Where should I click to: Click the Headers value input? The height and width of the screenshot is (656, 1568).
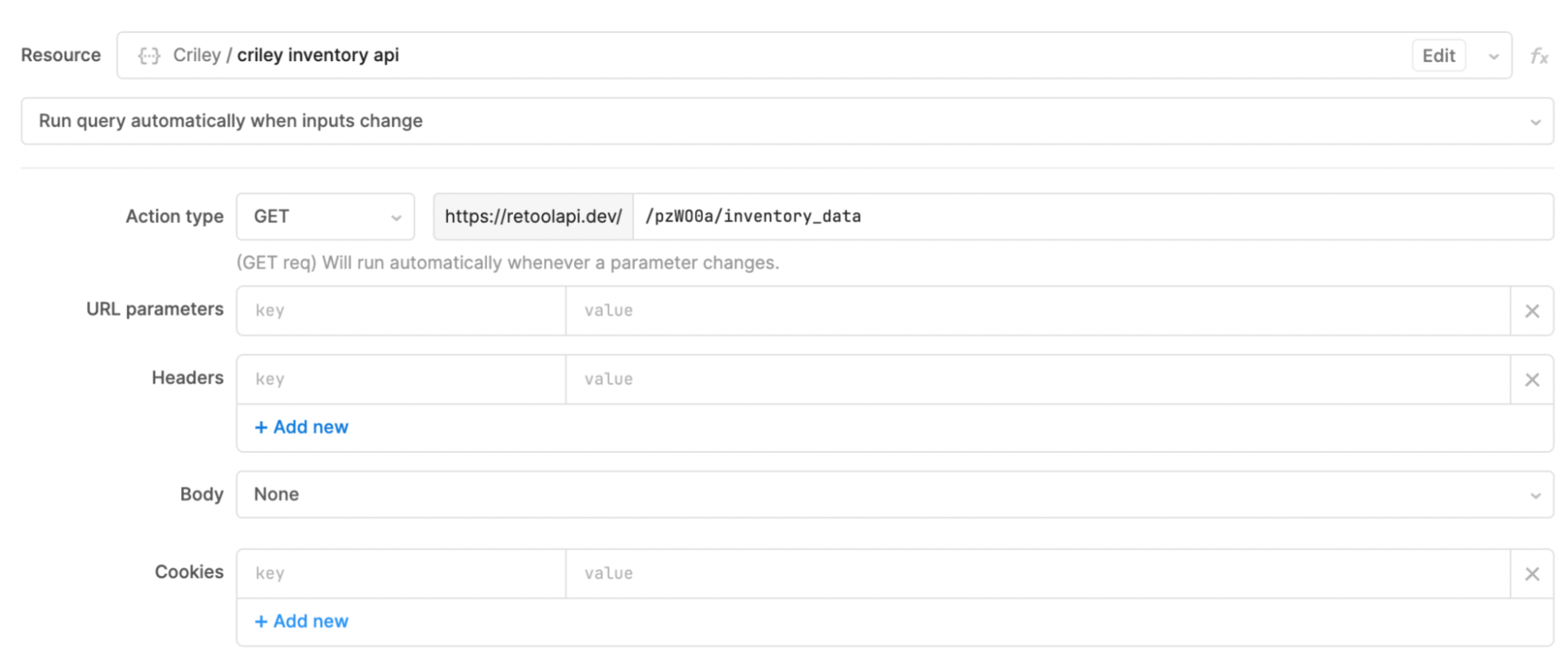(1037, 380)
